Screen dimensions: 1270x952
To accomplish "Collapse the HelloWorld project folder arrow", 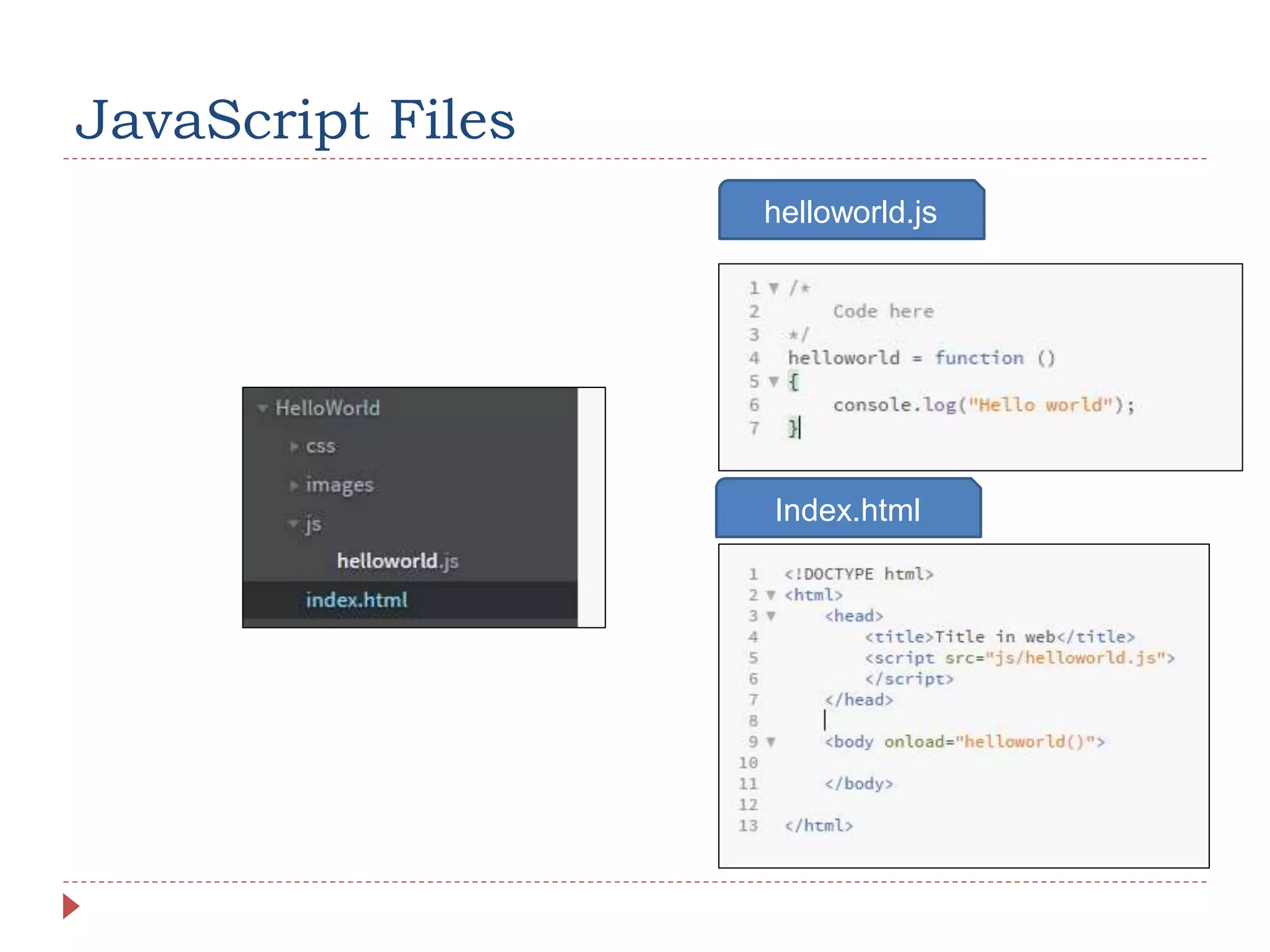I will click(x=263, y=408).
